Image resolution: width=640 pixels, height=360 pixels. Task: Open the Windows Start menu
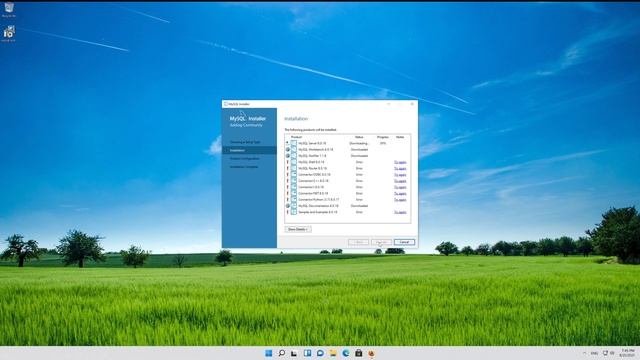269,353
